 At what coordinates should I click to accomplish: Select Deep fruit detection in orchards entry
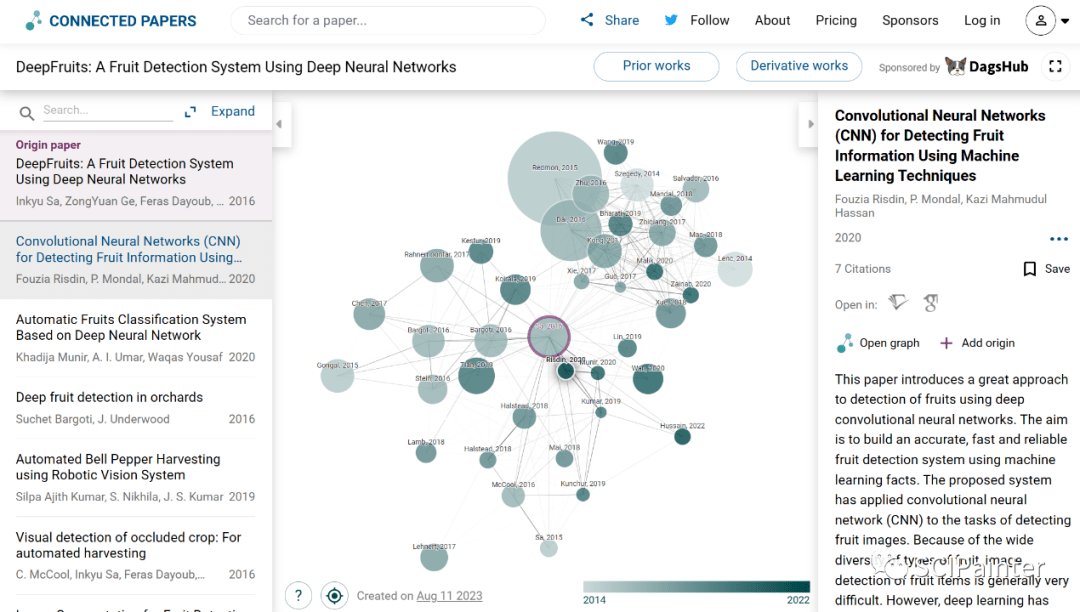click(136, 408)
